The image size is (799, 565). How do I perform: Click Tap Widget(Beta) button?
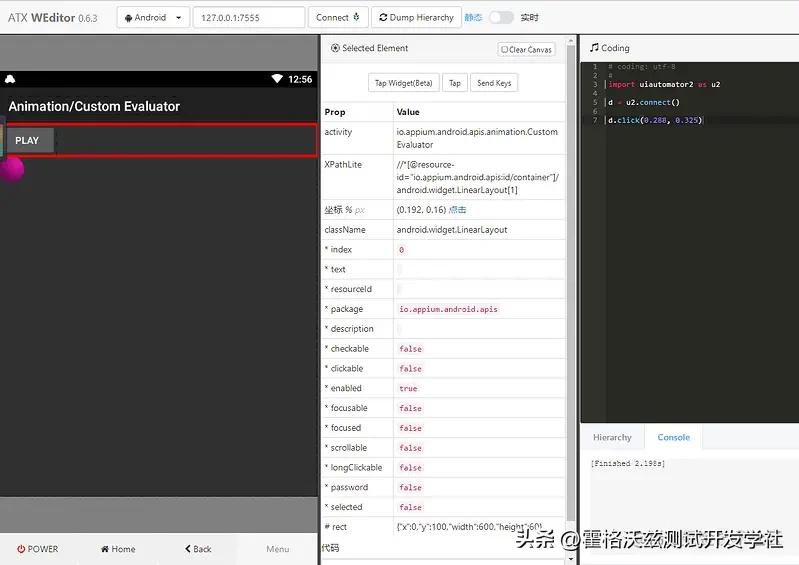[403, 83]
